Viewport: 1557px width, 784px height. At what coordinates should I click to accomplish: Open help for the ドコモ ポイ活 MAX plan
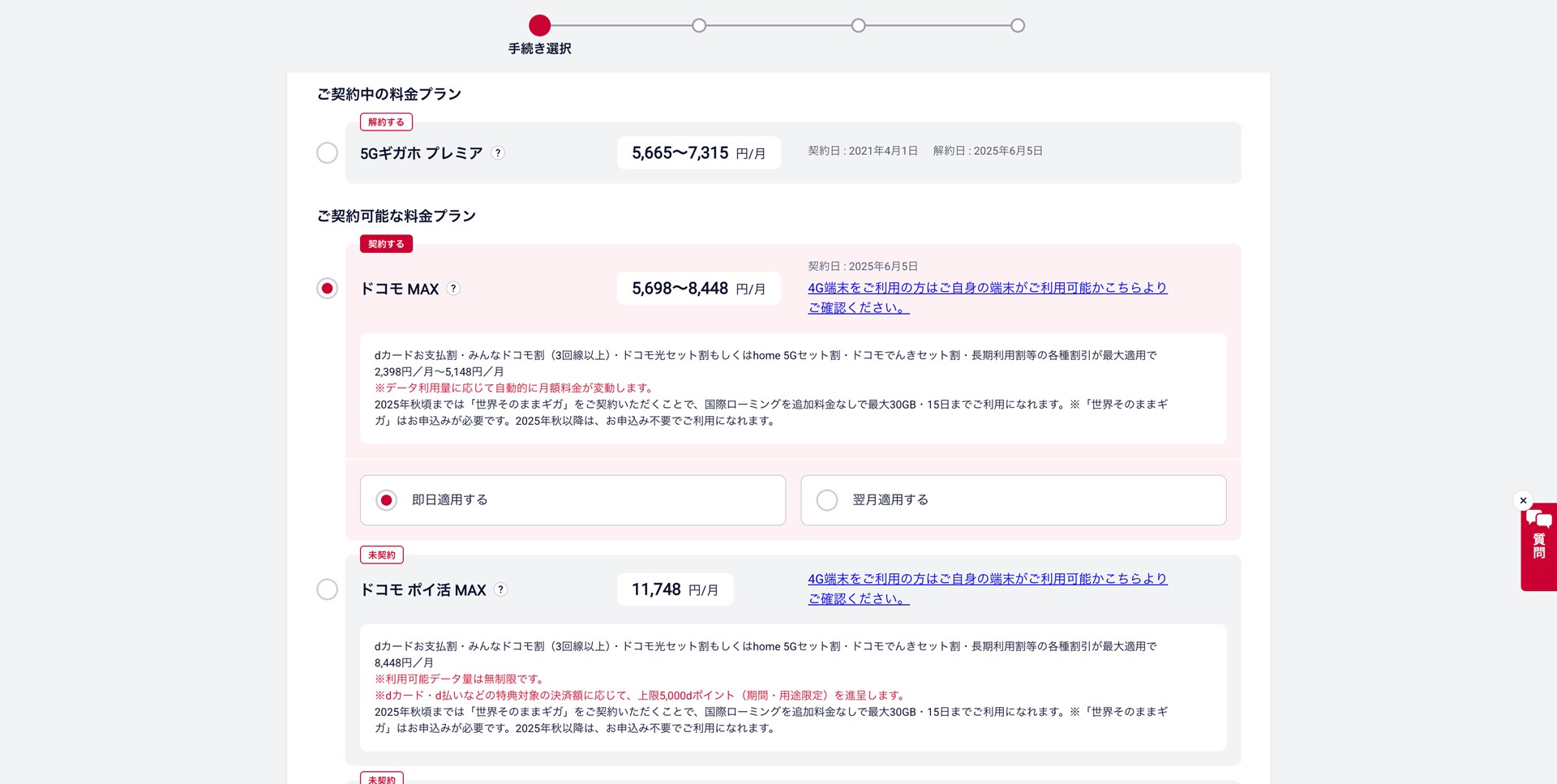pos(500,590)
